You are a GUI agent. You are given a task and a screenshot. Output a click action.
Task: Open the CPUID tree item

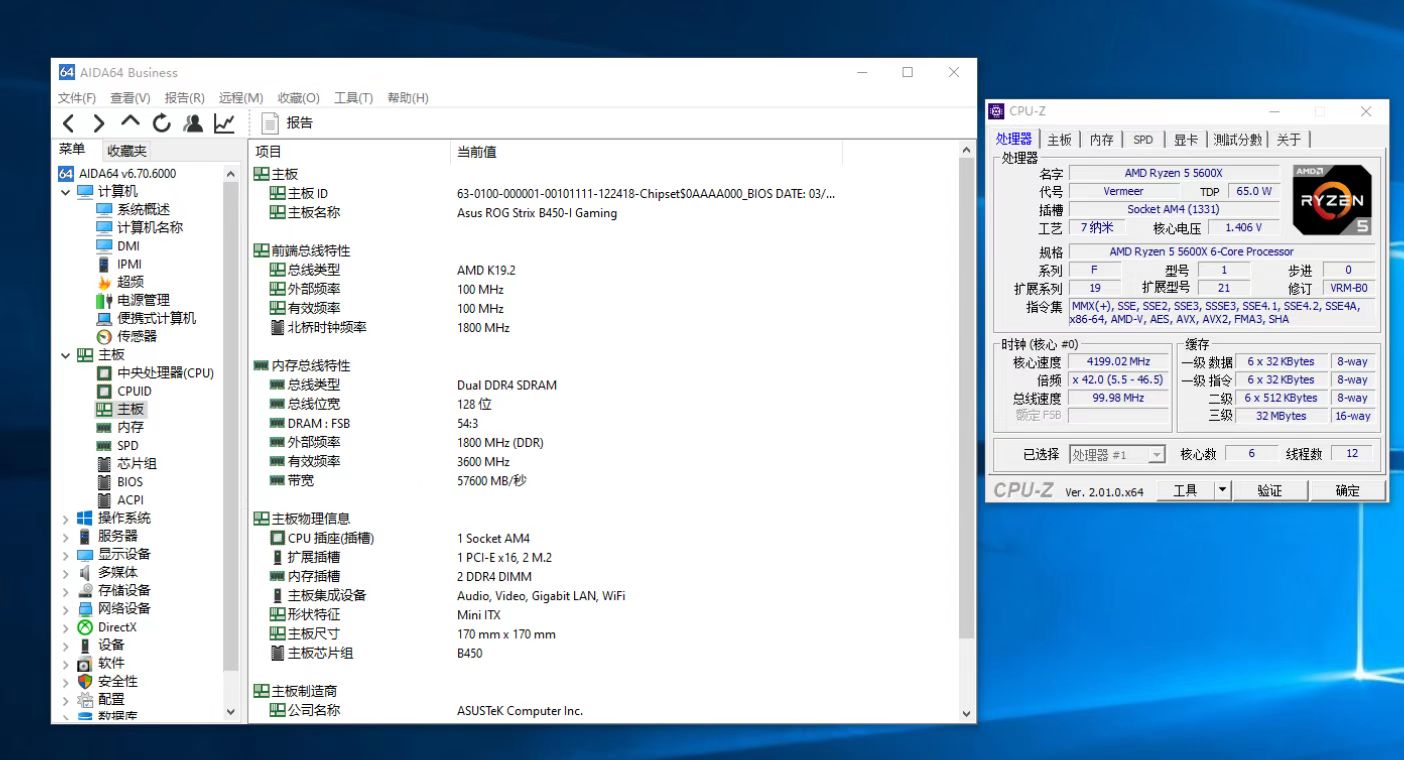(134, 391)
